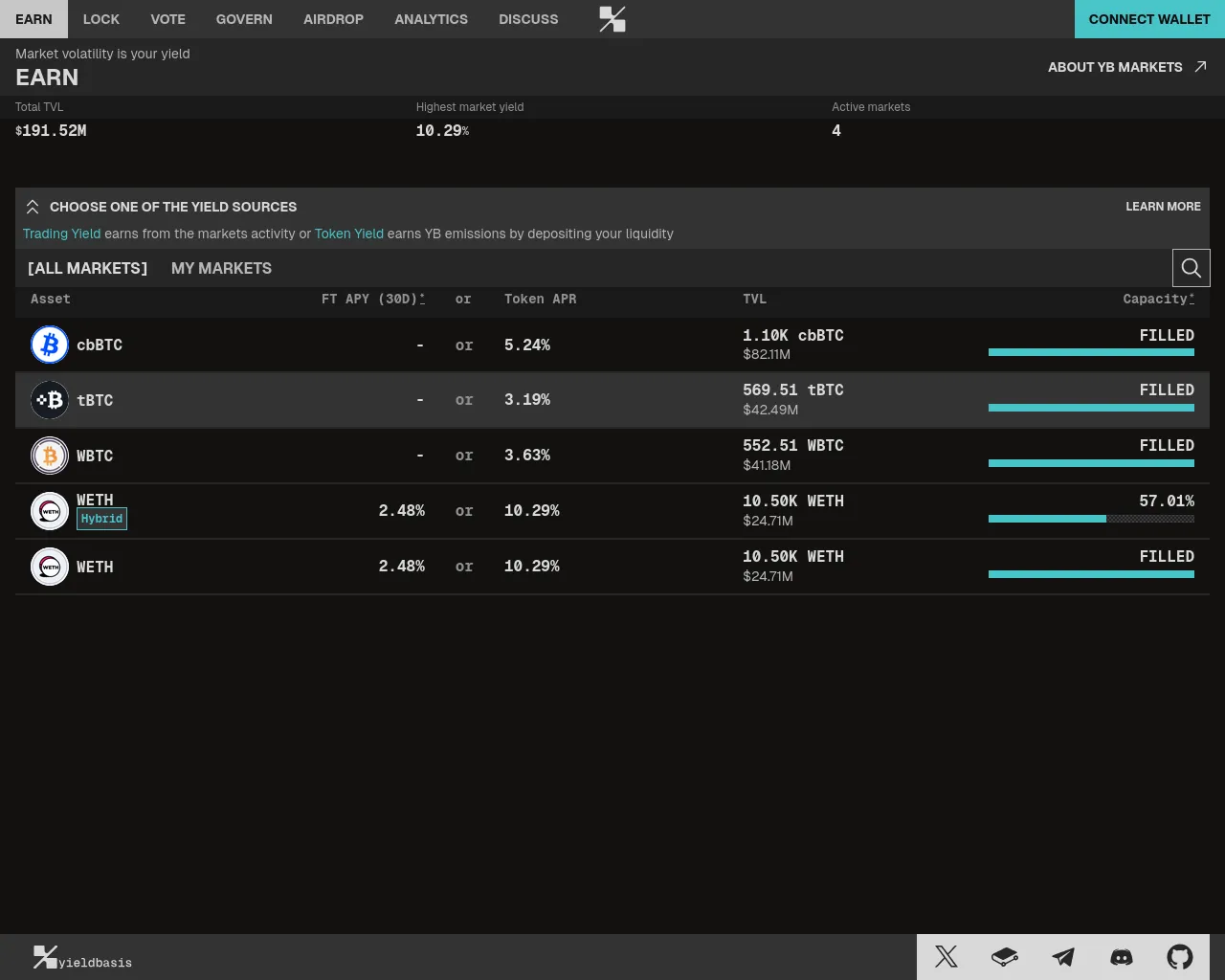The width and height of the screenshot is (1225, 980).
Task: Open the AIRDROP tab
Action: click(x=333, y=19)
